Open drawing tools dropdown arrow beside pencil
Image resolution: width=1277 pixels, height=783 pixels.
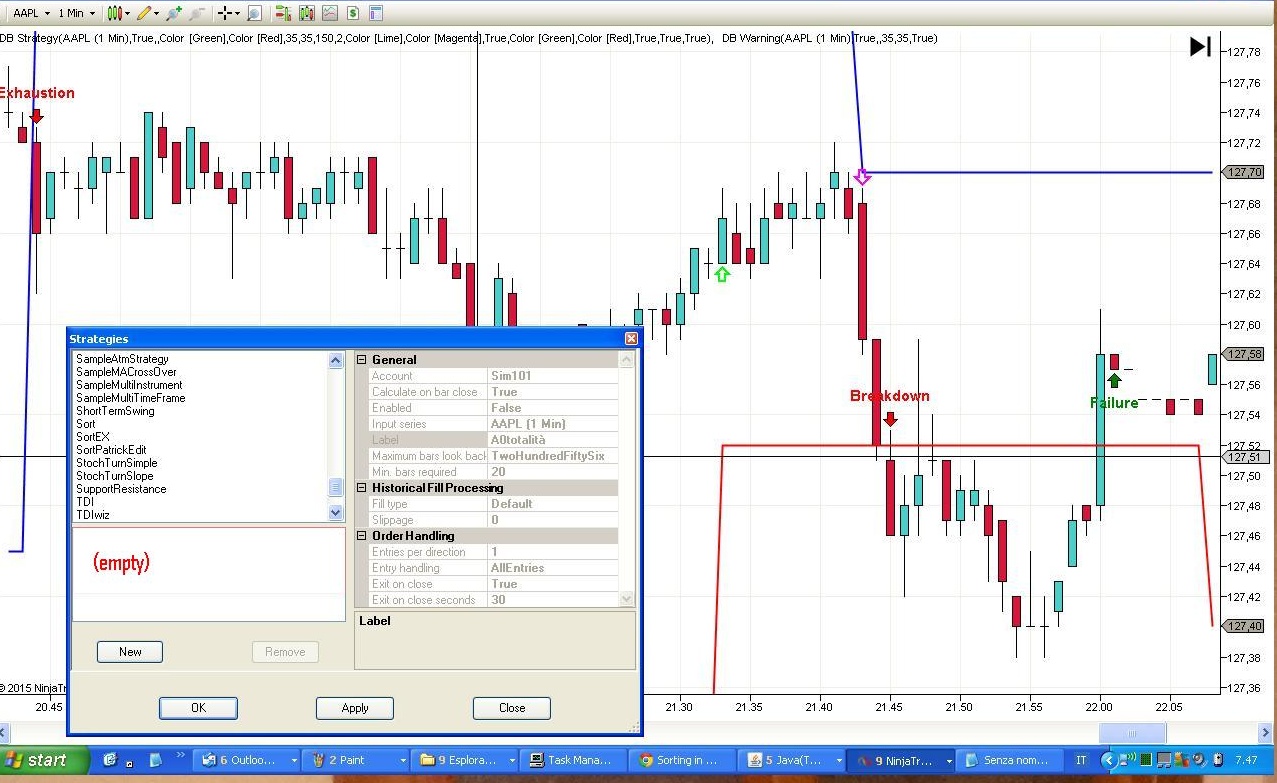pos(158,13)
